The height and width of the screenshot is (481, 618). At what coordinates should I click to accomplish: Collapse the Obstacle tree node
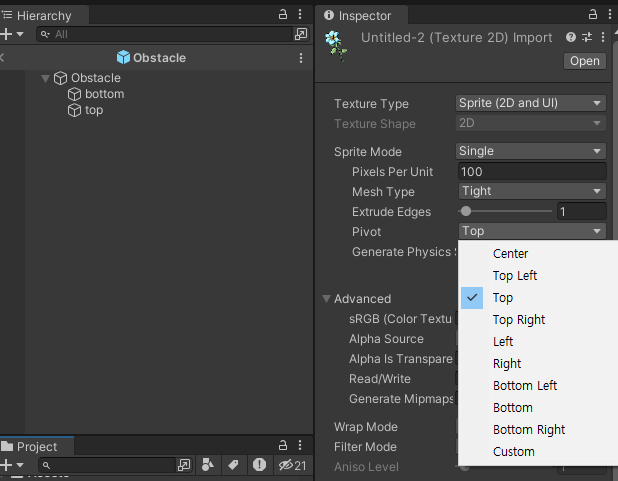(45, 78)
